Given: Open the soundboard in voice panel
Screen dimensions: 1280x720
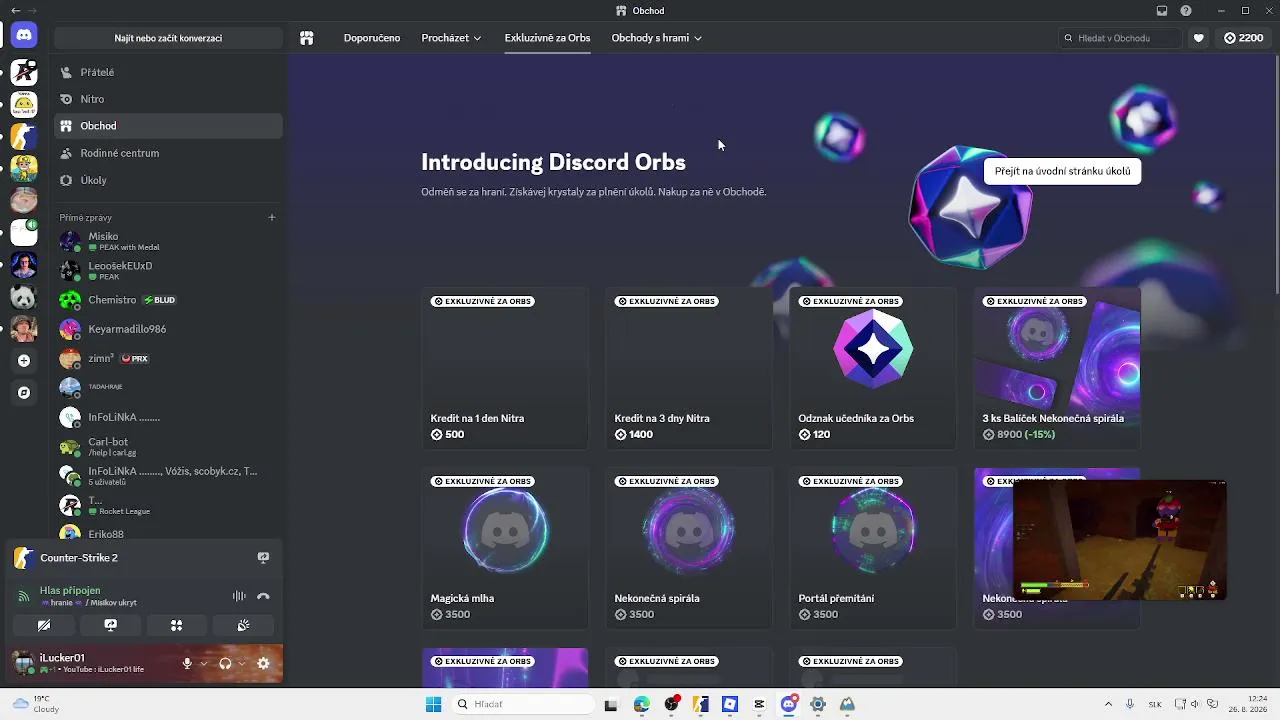Looking at the screenshot, I should pos(243,625).
